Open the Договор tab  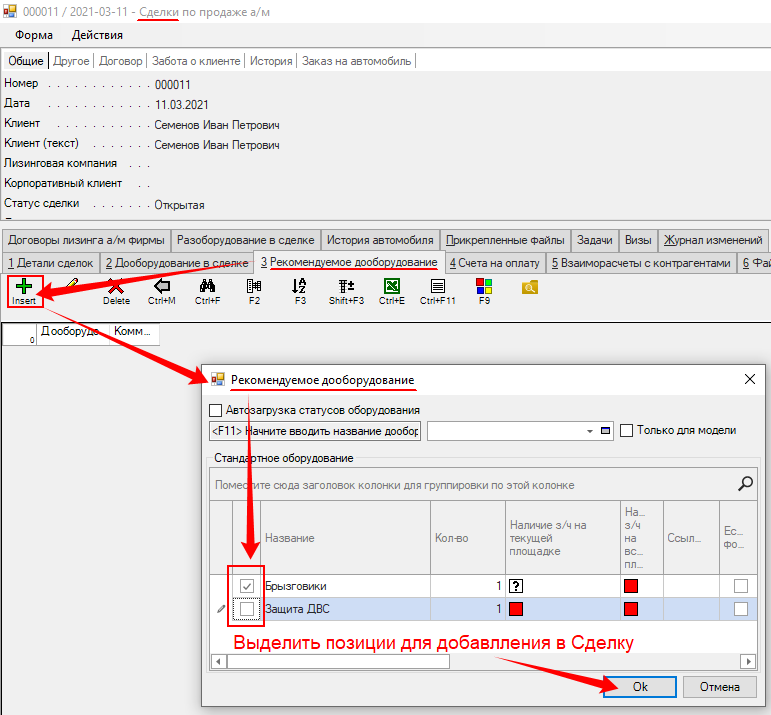[121, 61]
